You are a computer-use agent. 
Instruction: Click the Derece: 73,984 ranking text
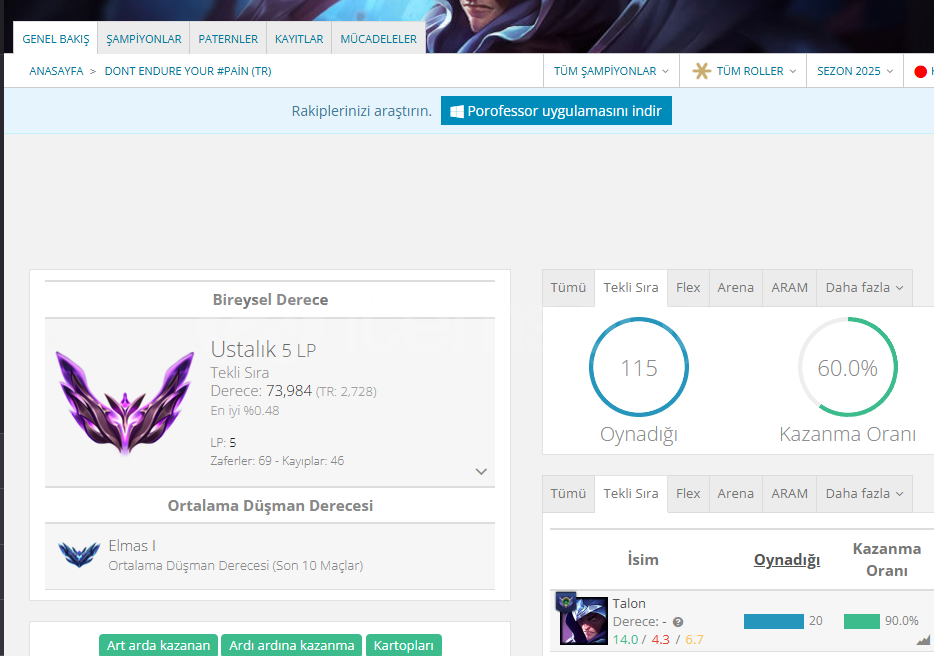click(294, 391)
